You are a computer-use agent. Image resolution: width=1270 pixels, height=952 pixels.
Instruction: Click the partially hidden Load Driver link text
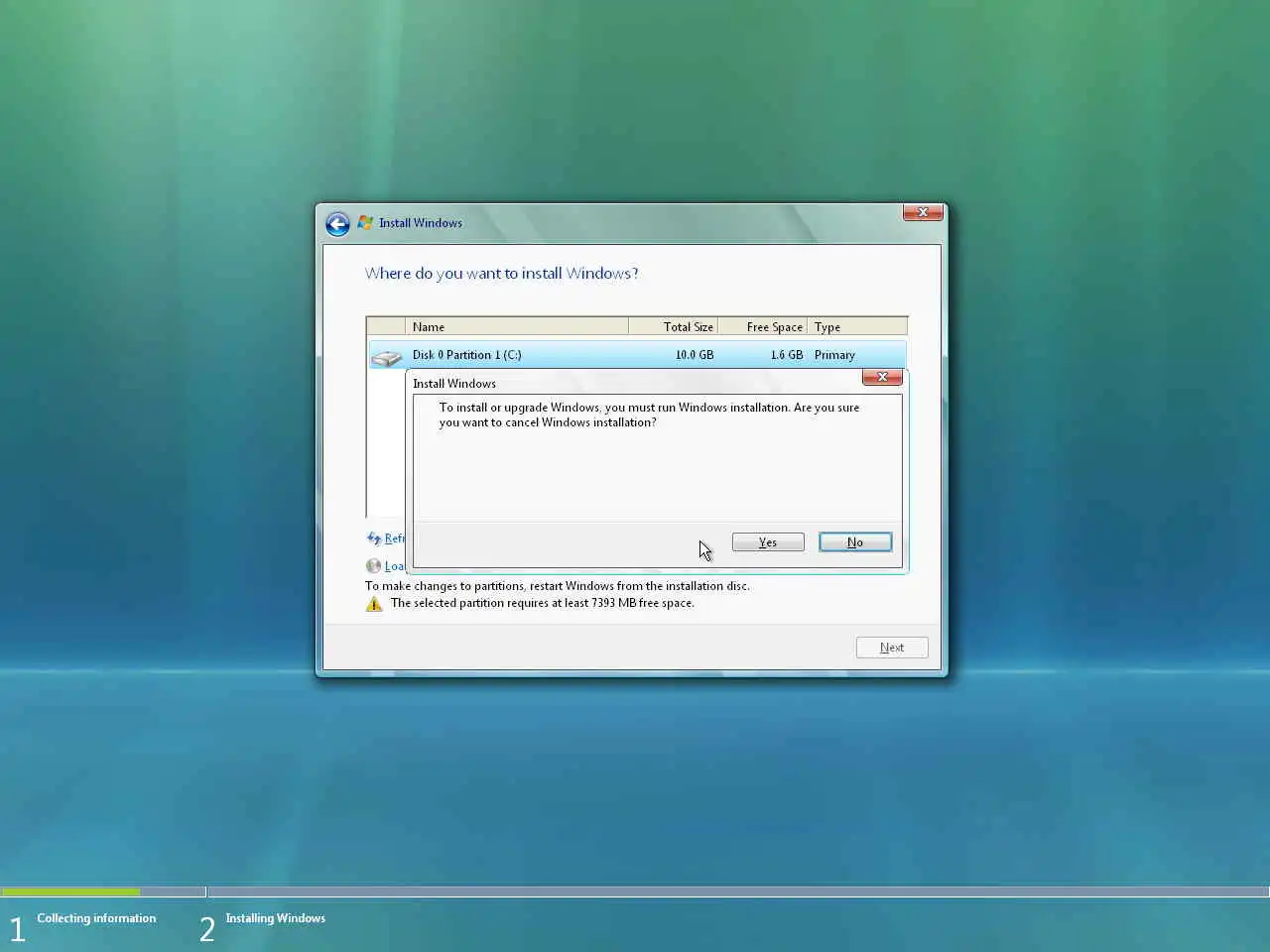[395, 566]
